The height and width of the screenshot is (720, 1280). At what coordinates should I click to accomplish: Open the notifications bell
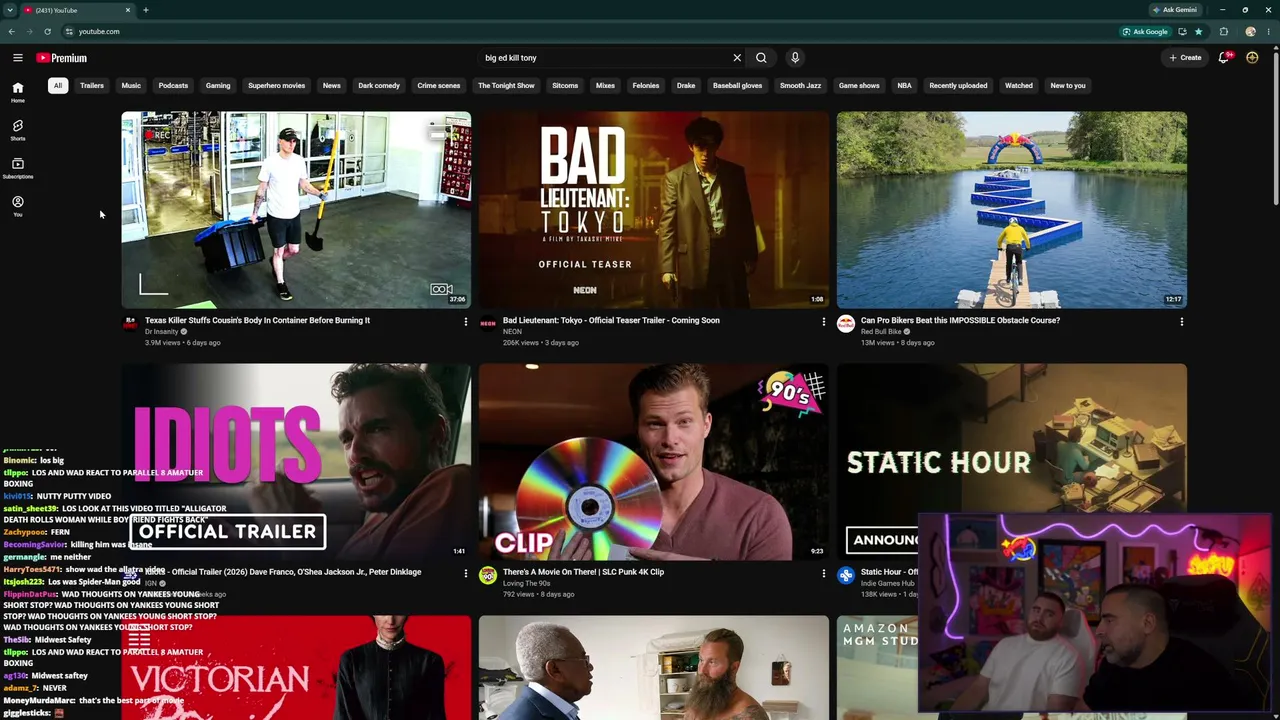tap(1224, 58)
